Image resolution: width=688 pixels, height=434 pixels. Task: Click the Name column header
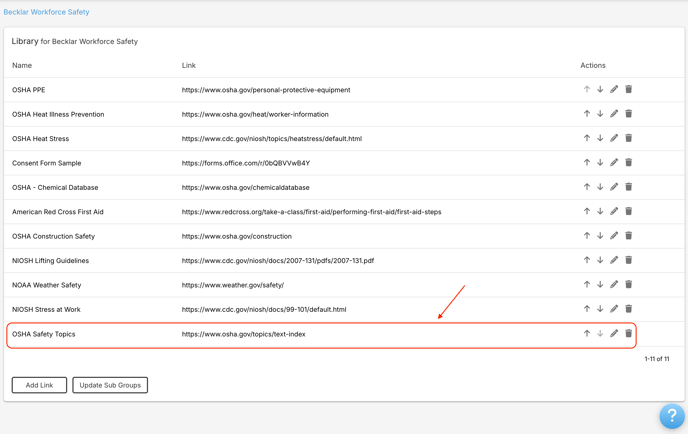(22, 65)
